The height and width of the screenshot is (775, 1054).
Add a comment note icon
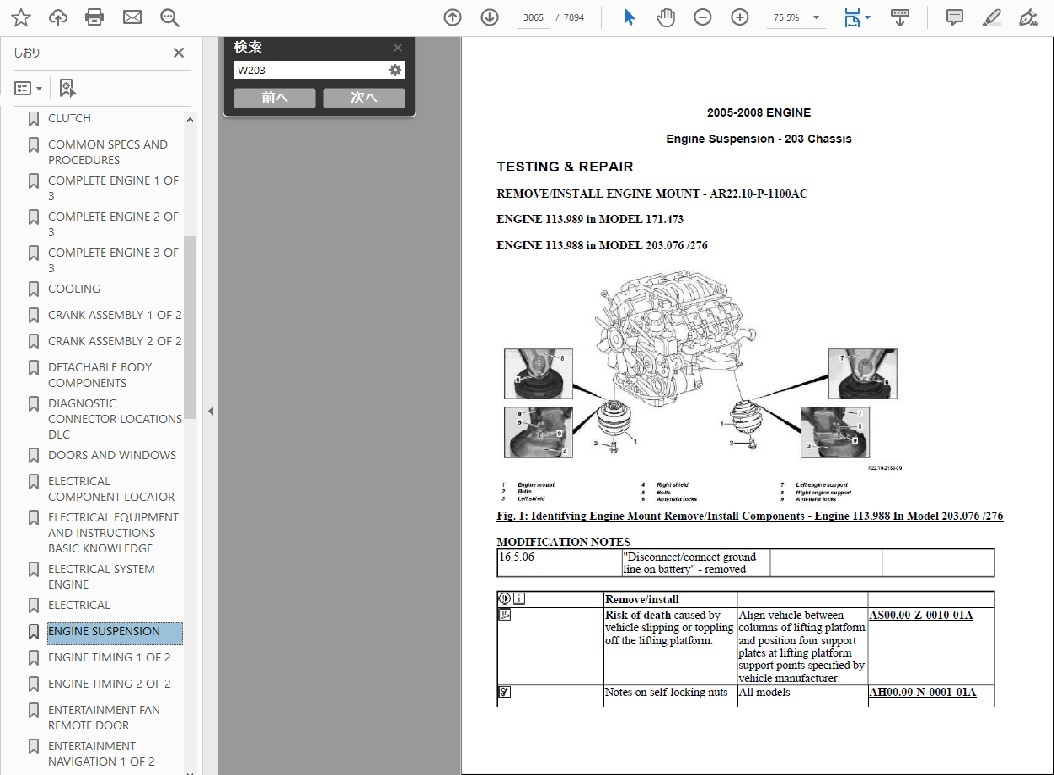pyautogui.click(x=954, y=17)
